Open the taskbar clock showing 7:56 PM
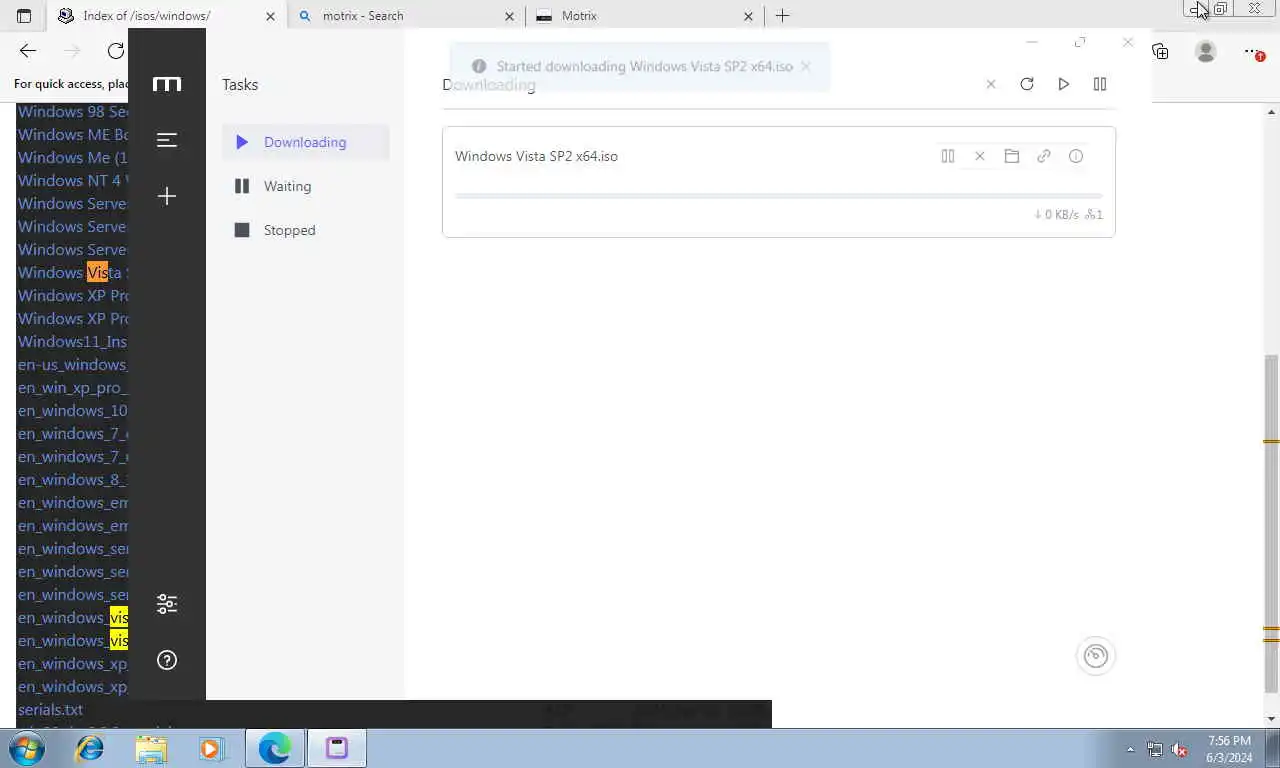Viewport: 1280px width, 768px height. pos(1229,749)
